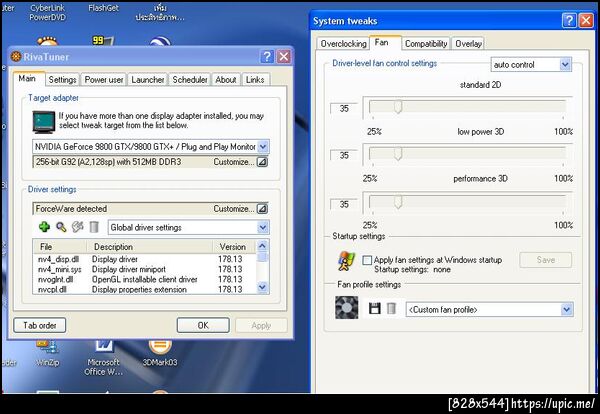This screenshot has height=414, width=600.
Task: Switch to the Launcher tab
Action: pyautogui.click(x=148, y=80)
